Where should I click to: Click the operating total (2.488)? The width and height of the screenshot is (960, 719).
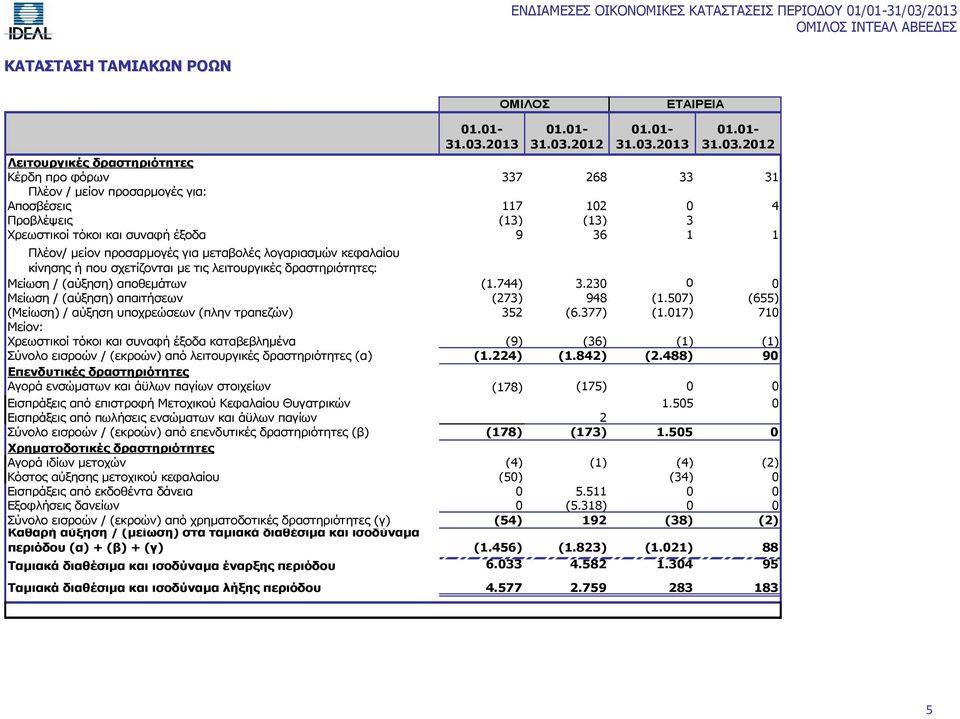669,356
